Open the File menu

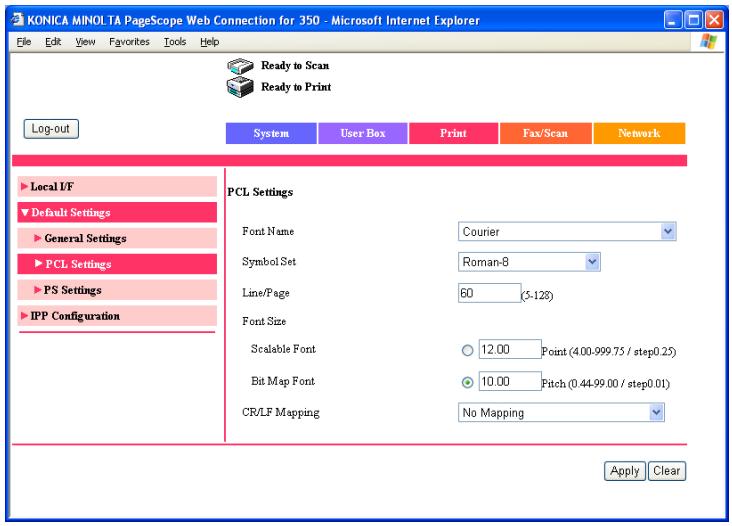24,42
